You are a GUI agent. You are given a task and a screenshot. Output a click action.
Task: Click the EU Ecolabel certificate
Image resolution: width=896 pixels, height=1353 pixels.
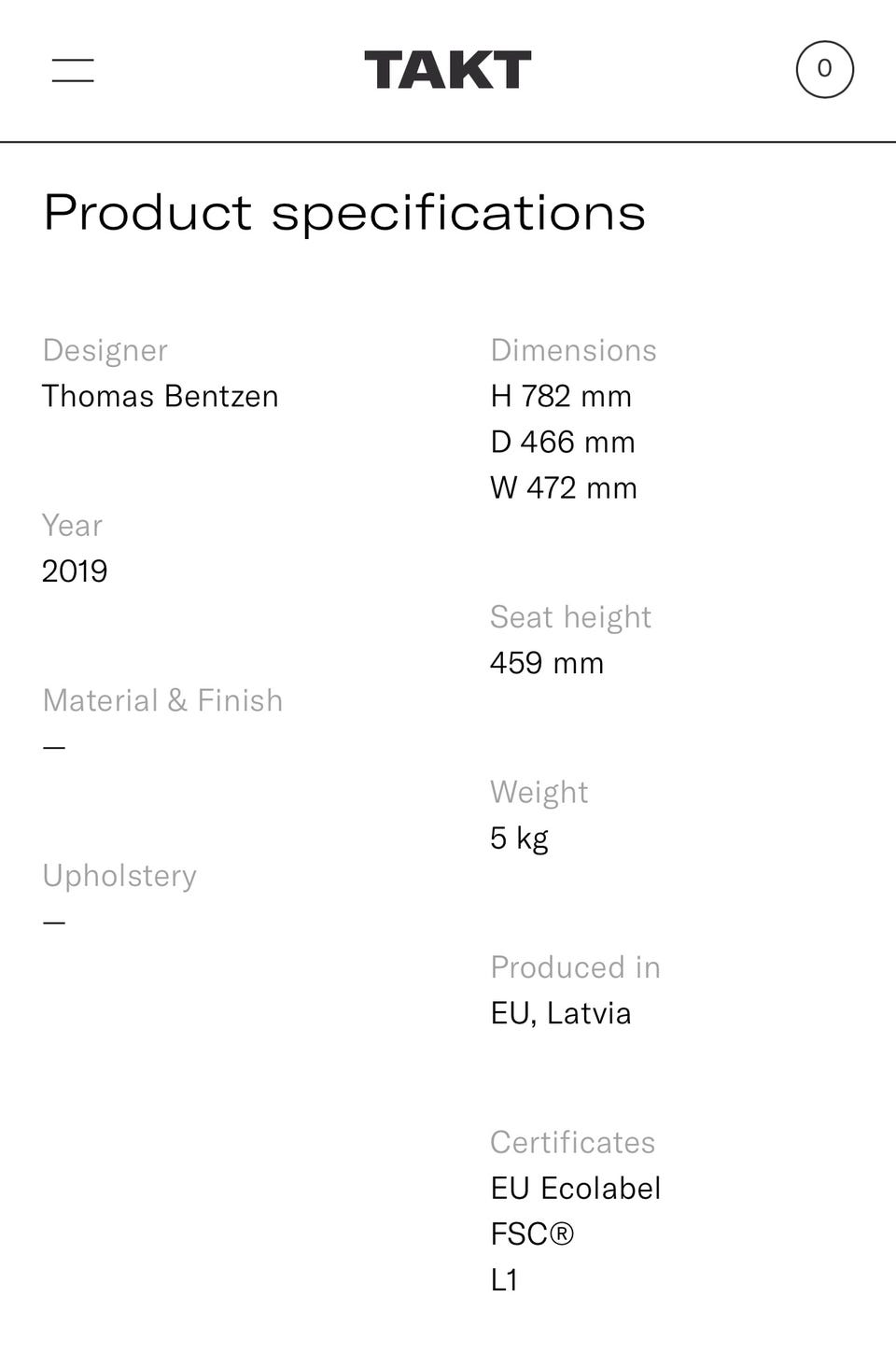(x=576, y=1188)
